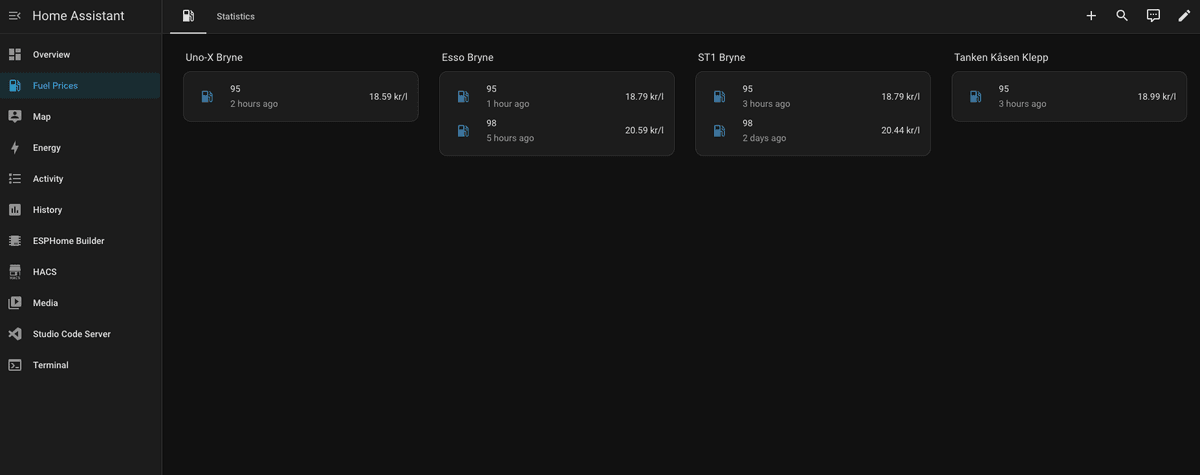Click the 20.59 kr/l price value
Screen dimensions: 1200x475
click(644, 130)
